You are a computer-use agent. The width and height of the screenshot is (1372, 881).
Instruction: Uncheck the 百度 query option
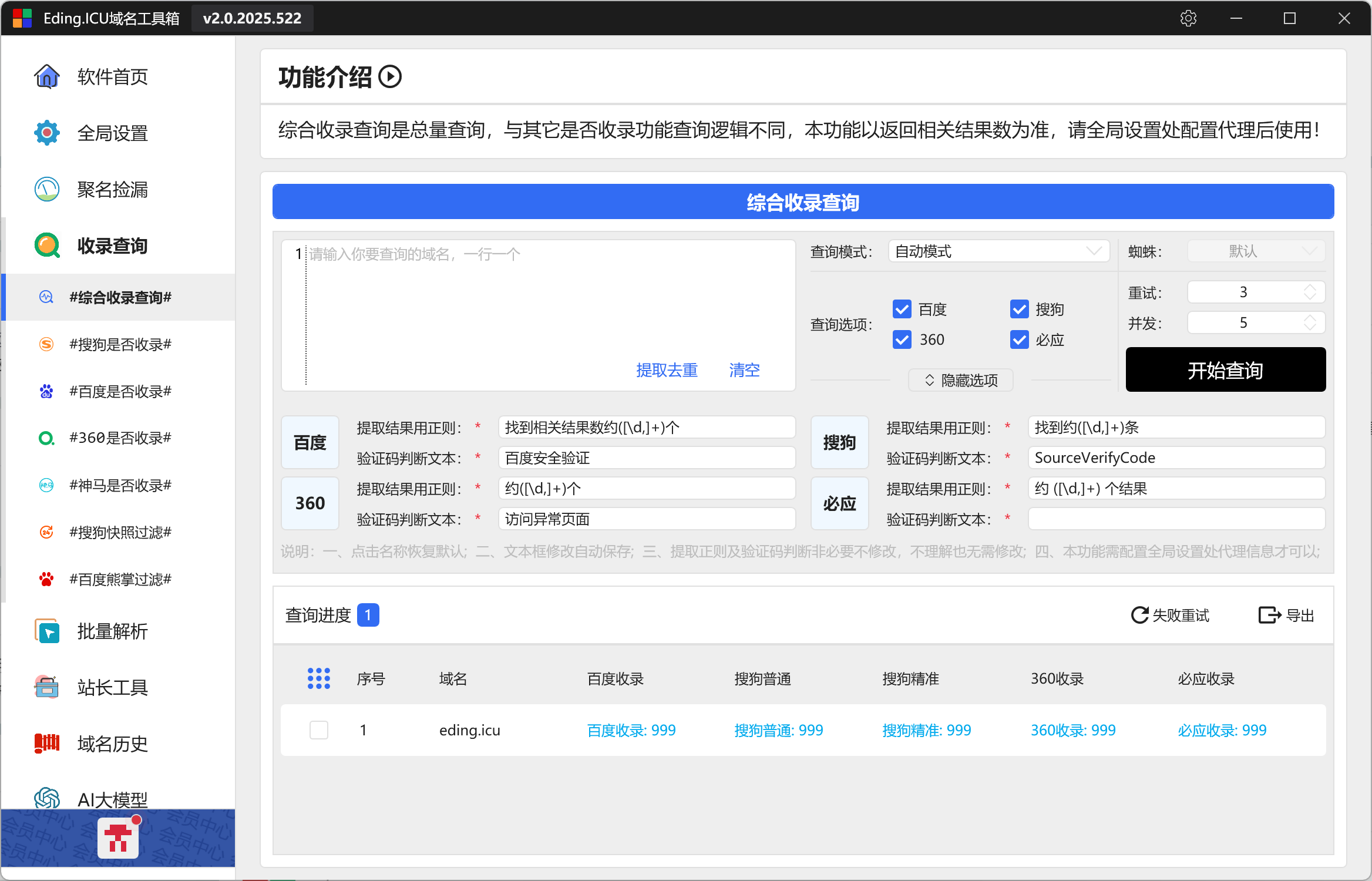click(902, 309)
